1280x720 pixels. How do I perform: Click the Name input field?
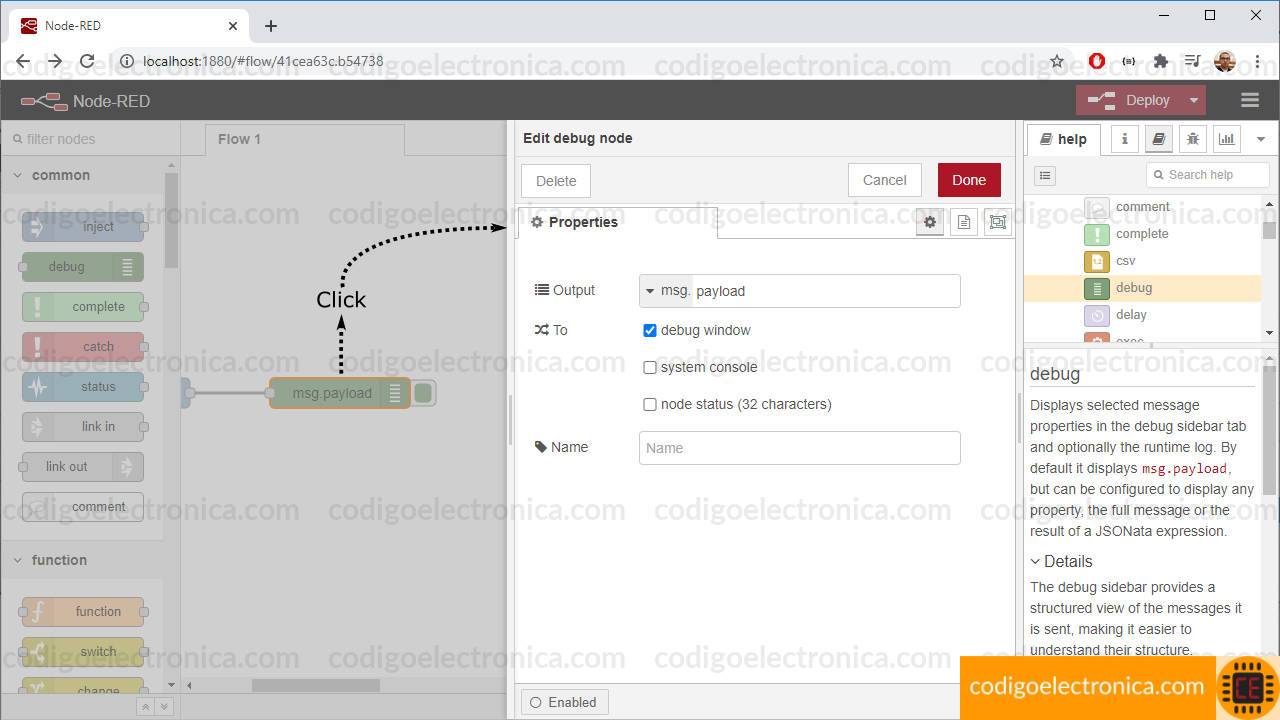[800, 448]
